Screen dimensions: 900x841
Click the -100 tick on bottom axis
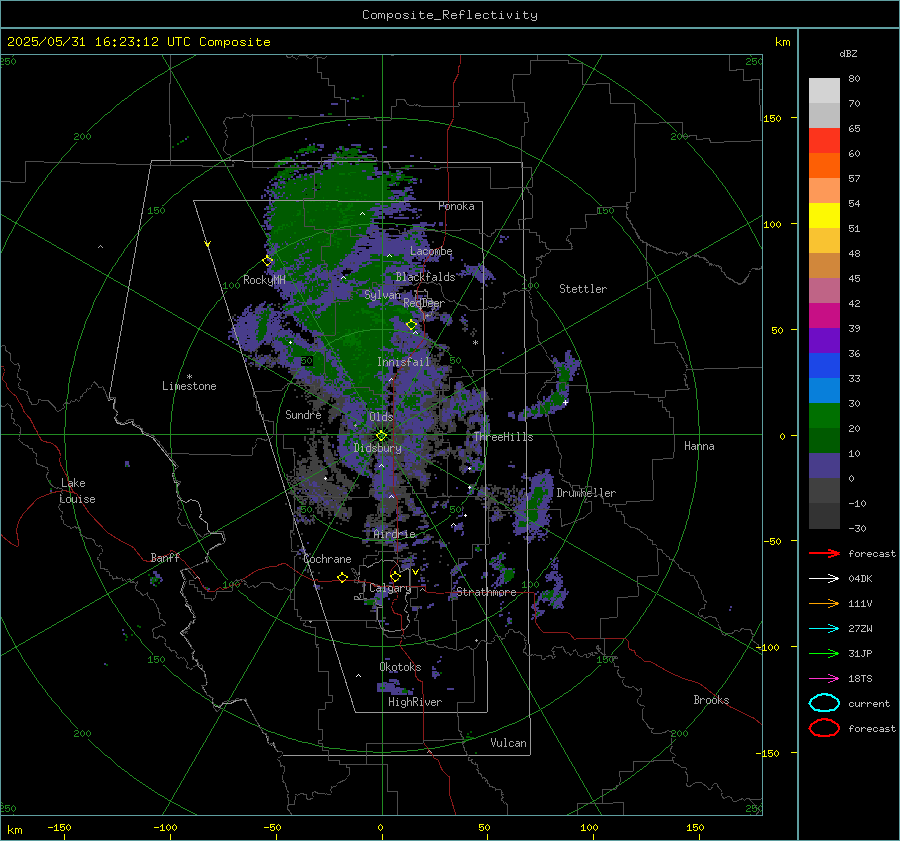(x=165, y=827)
